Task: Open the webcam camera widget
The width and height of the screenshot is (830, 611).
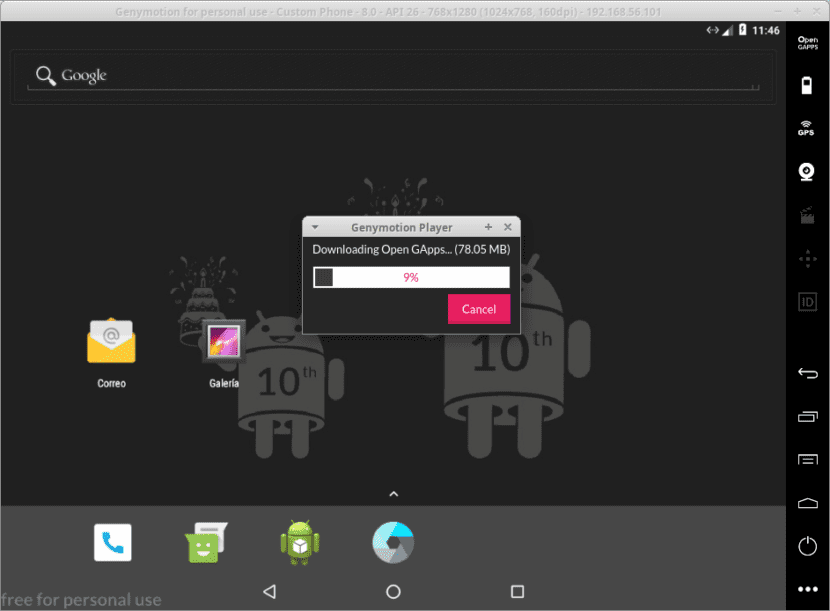Action: tap(807, 171)
